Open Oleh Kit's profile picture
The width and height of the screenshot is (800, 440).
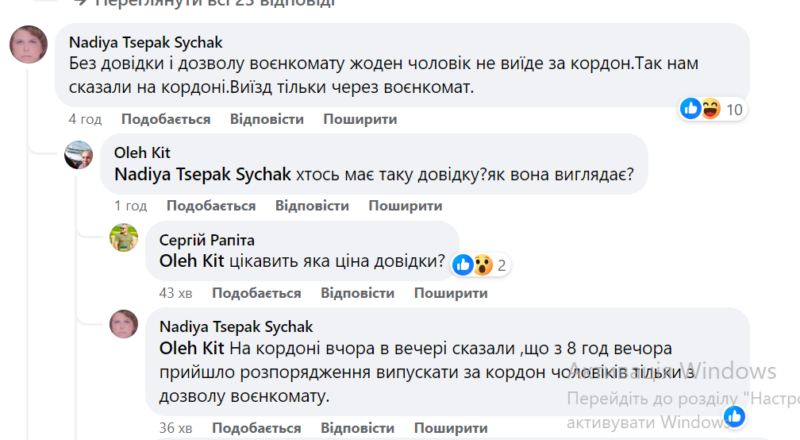[x=79, y=155]
